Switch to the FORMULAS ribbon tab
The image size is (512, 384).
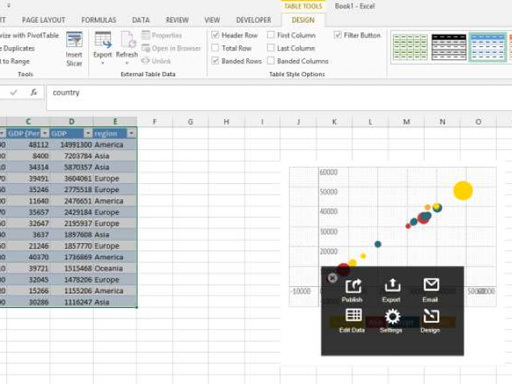99,20
